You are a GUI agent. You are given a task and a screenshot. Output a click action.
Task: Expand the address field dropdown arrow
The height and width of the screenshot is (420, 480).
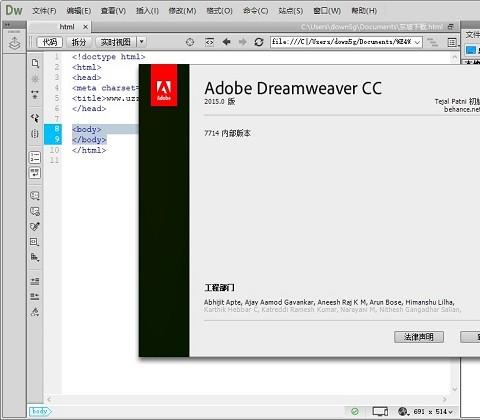[417, 42]
